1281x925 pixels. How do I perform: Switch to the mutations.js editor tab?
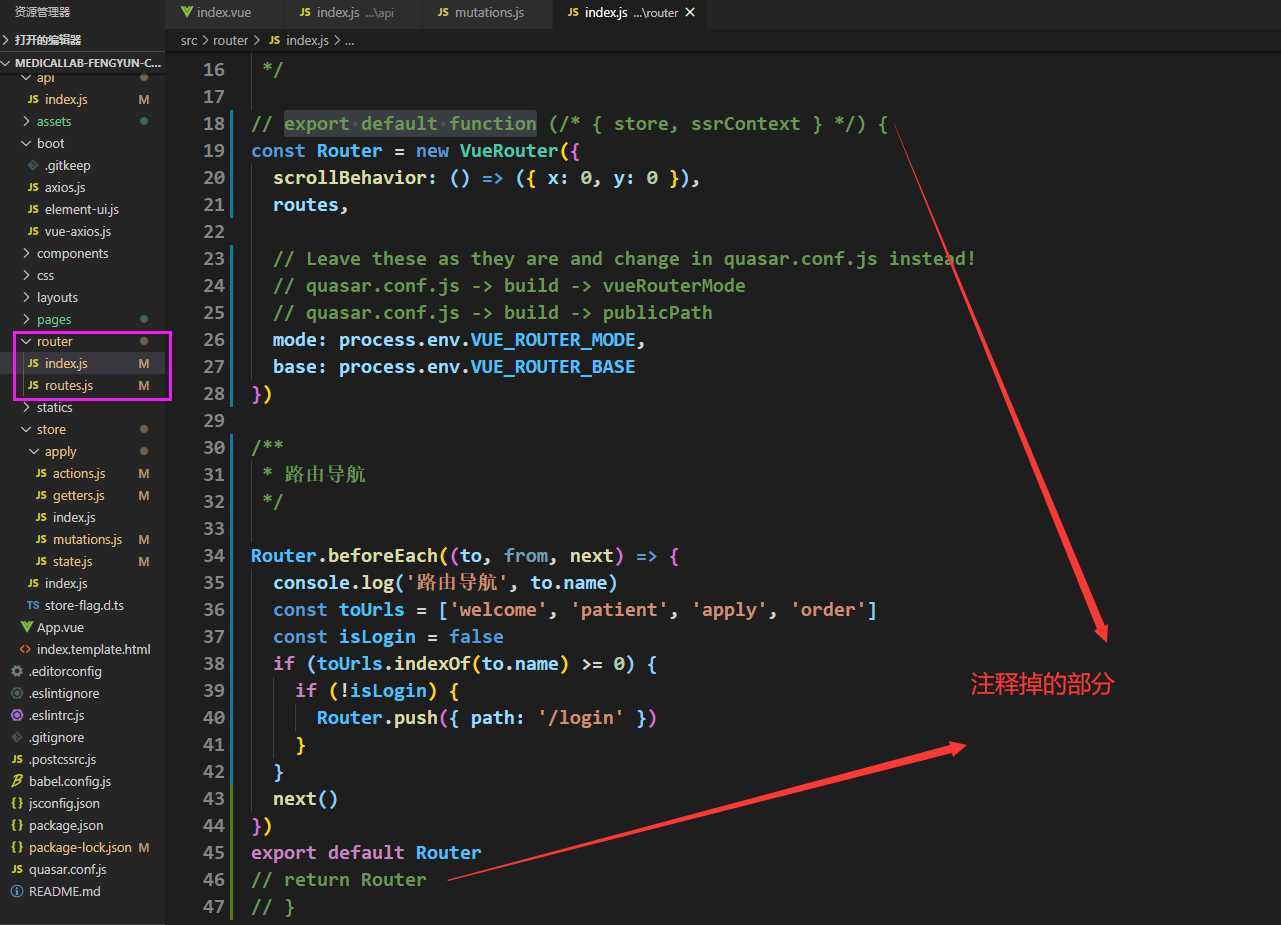(x=488, y=13)
